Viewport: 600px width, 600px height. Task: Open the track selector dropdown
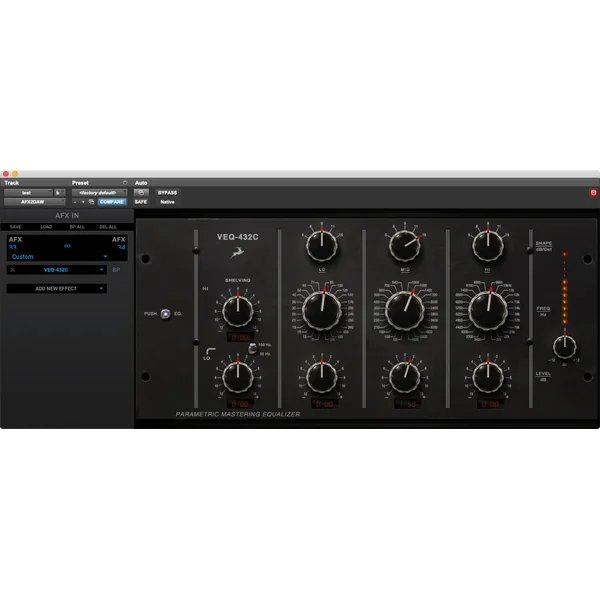pyautogui.click(x=28, y=192)
